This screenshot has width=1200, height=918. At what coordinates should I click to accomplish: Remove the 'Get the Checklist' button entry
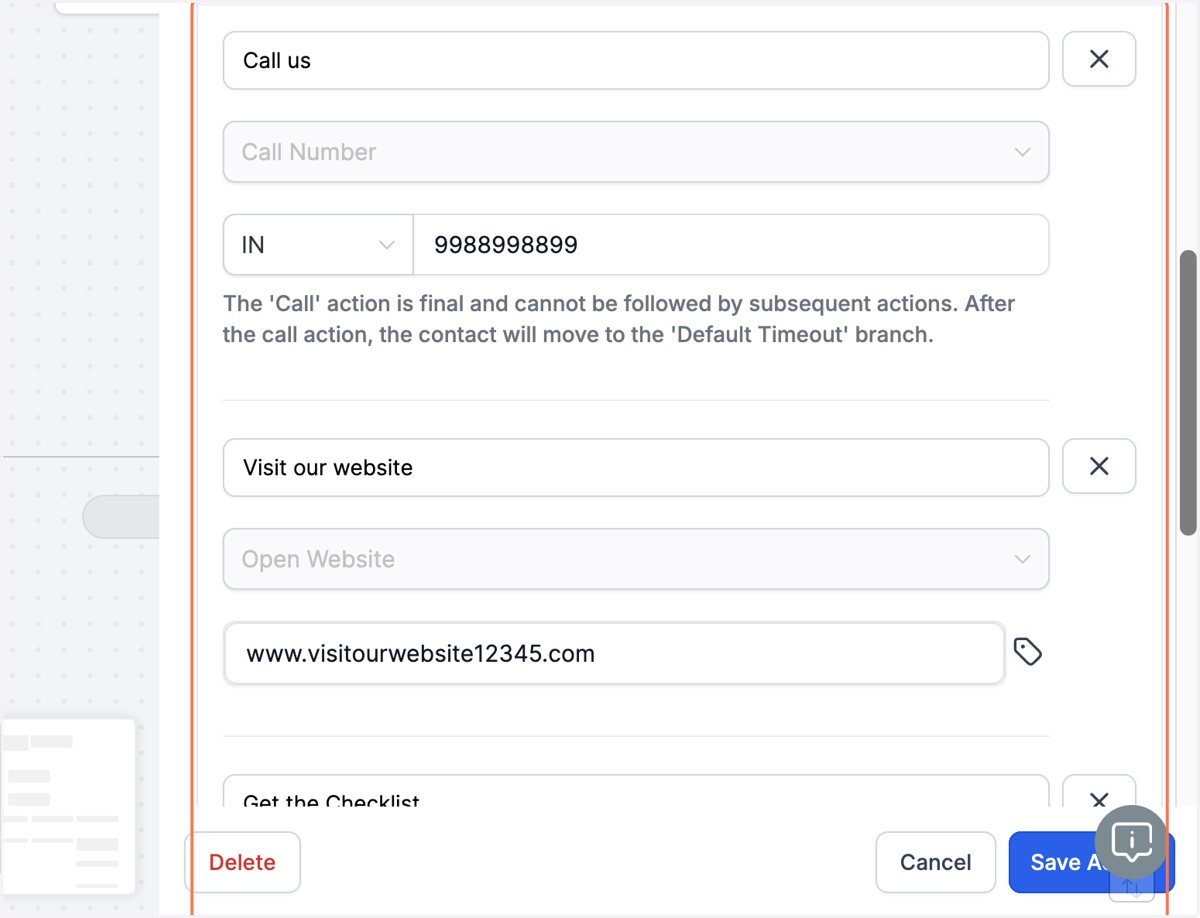1099,792
